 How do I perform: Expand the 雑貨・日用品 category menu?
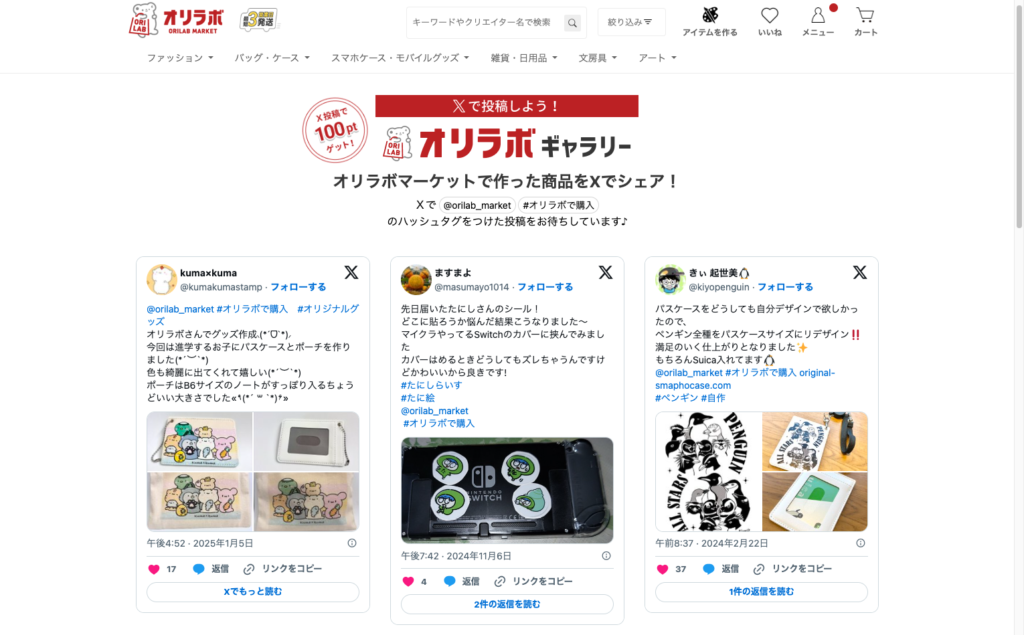point(524,58)
